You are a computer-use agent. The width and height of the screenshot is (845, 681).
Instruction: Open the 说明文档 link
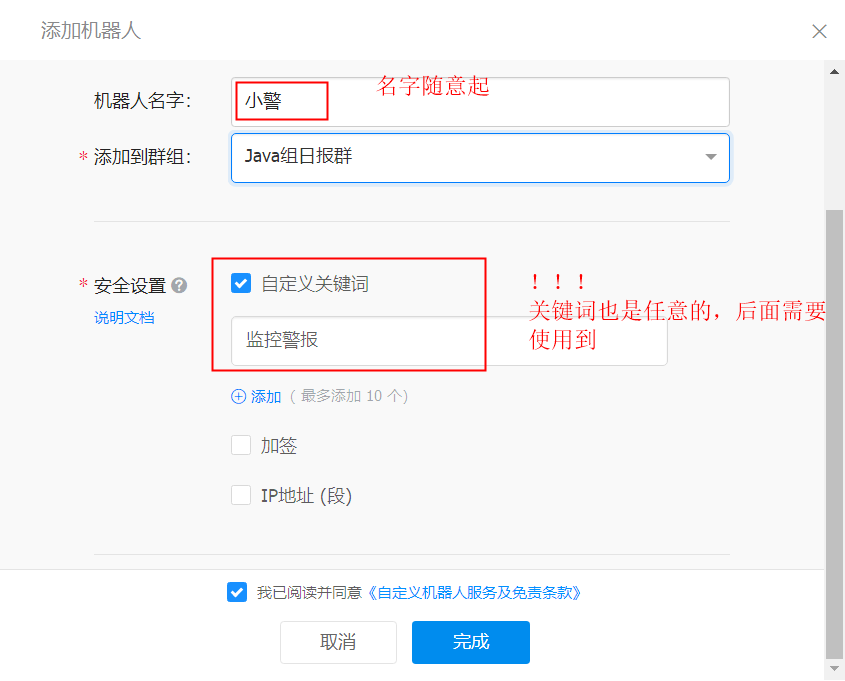[x=124, y=318]
